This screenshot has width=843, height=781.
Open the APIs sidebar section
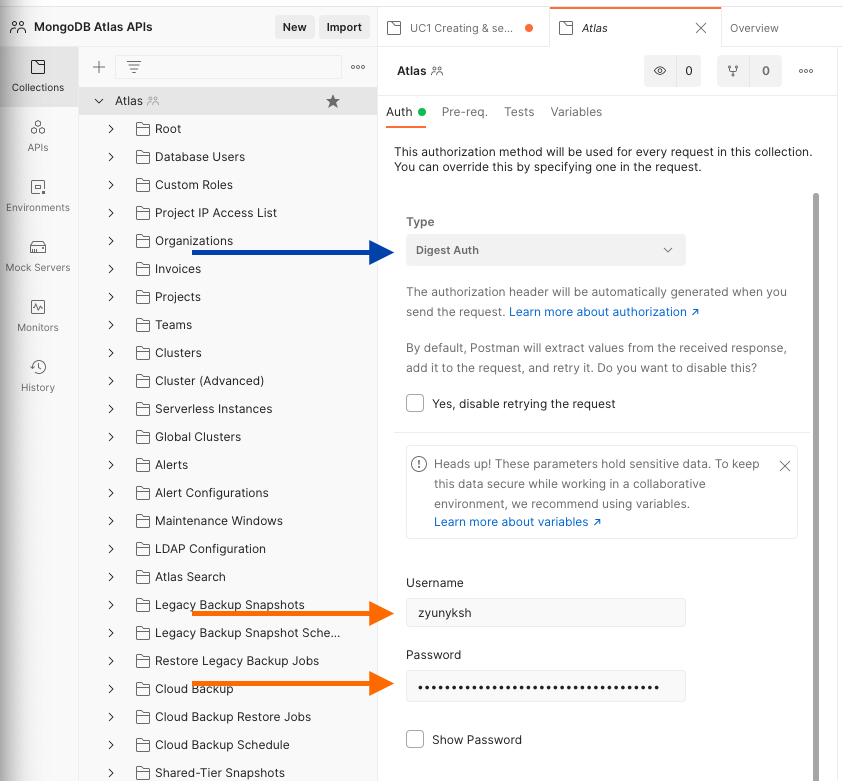(x=38, y=136)
